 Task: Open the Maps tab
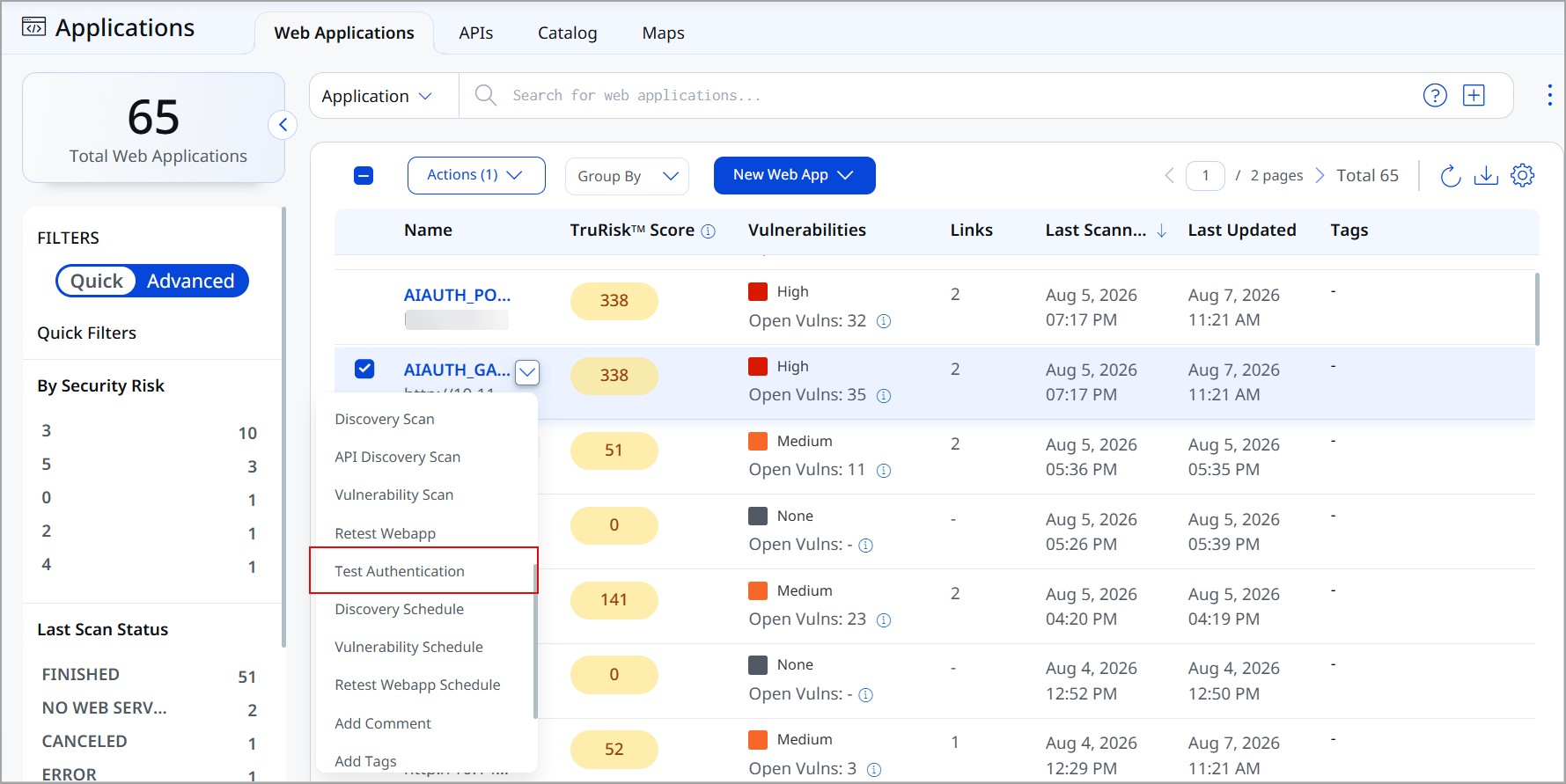[x=664, y=33]
